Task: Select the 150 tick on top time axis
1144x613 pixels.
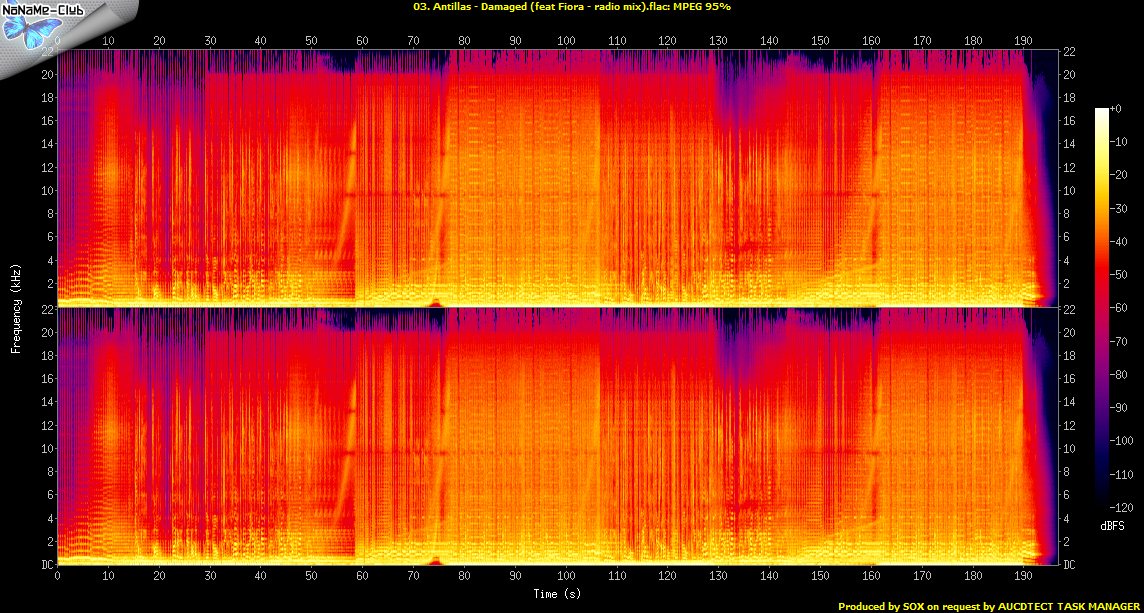Action: (x=820, y=41)
